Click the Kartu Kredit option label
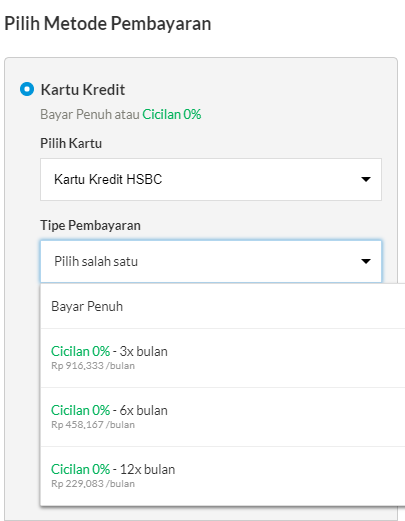405x521 pixels. [83, 90]
